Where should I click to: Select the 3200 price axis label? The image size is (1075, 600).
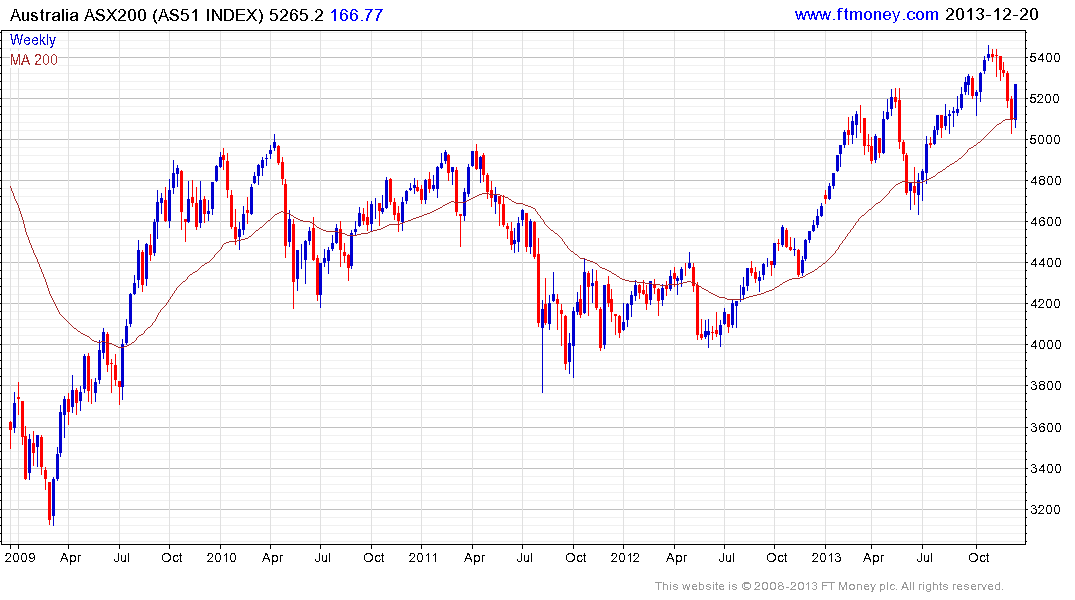(x=1045, y=509)
